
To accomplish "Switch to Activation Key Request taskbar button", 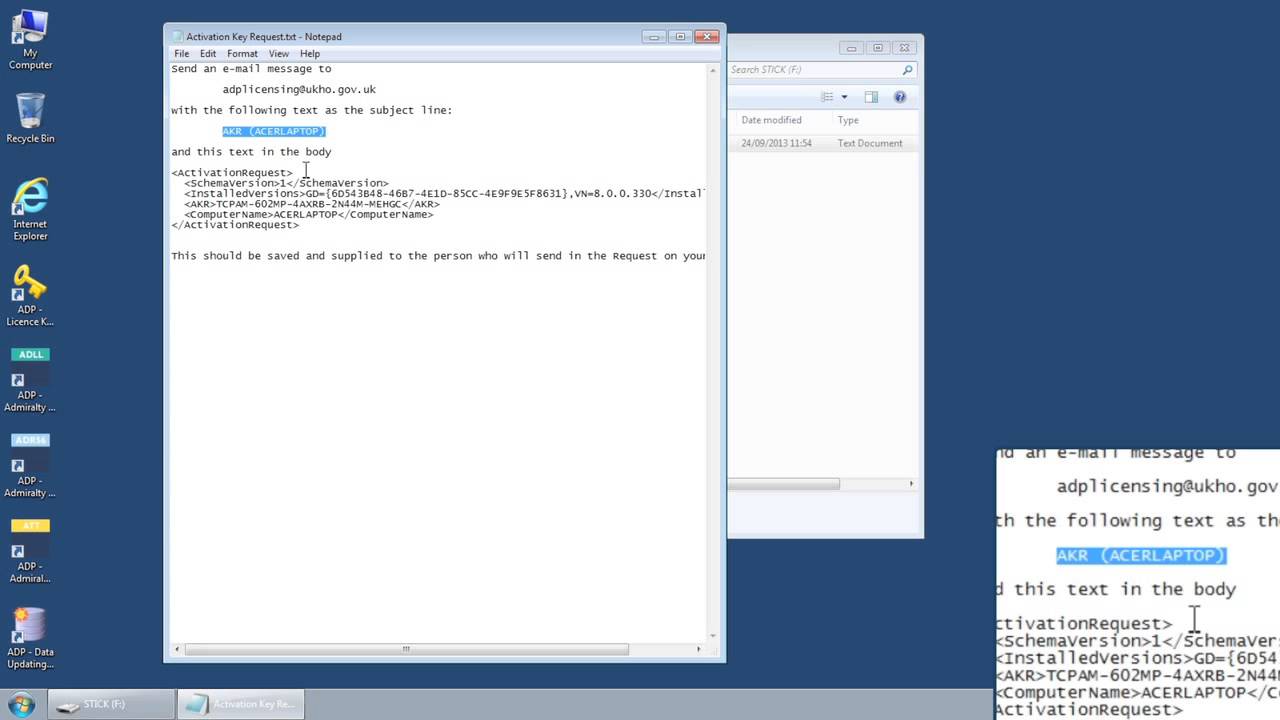I will pyautogui.click(x=240, y=704).
